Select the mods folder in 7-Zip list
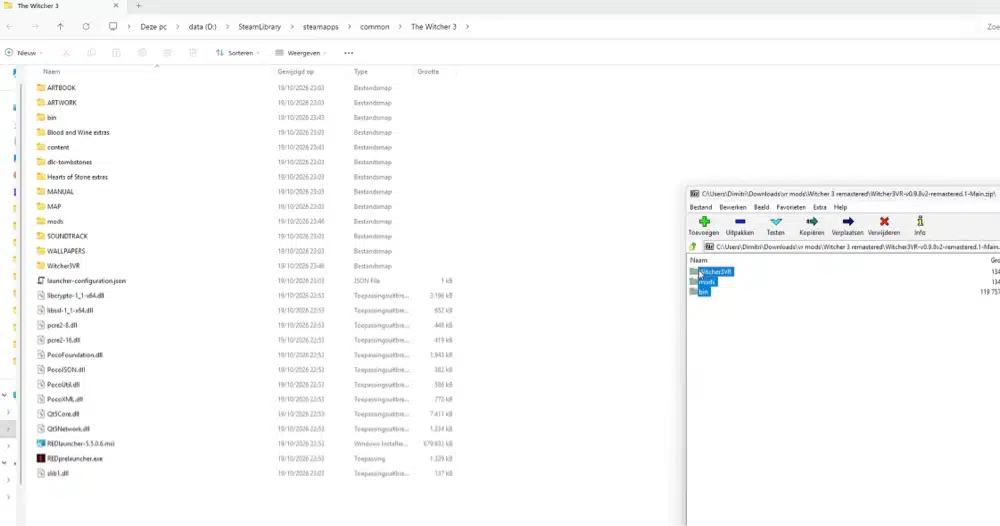 (703, 282)
